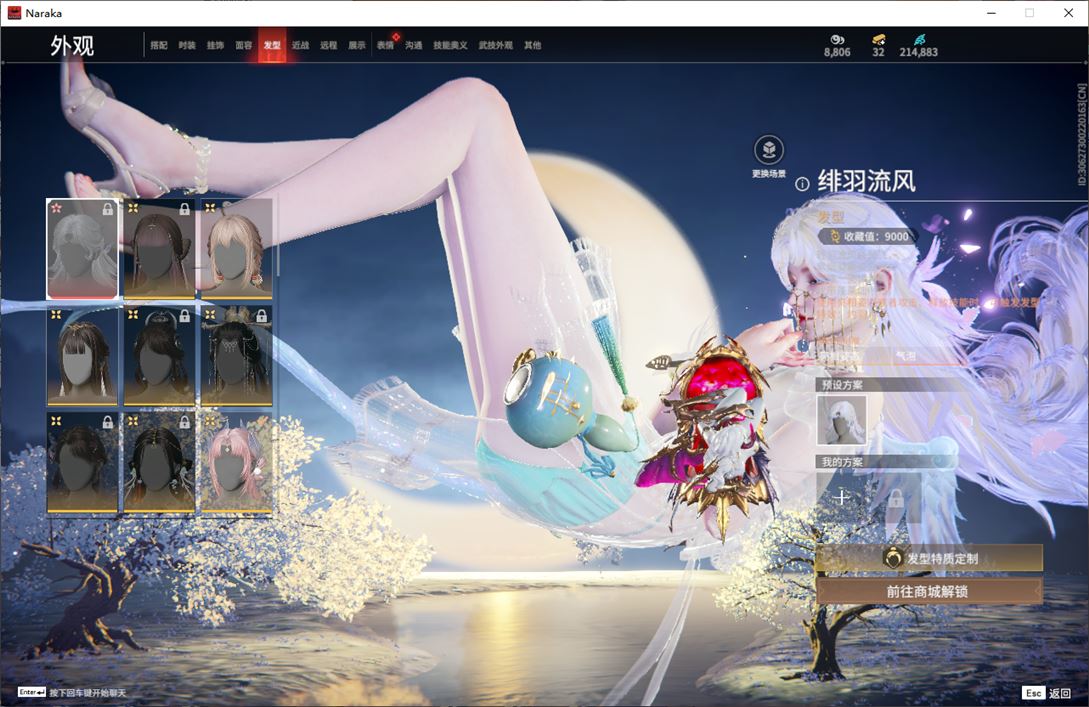Add a new scheme under 我的方案
Screen dimensions: 1089x707
841,497
